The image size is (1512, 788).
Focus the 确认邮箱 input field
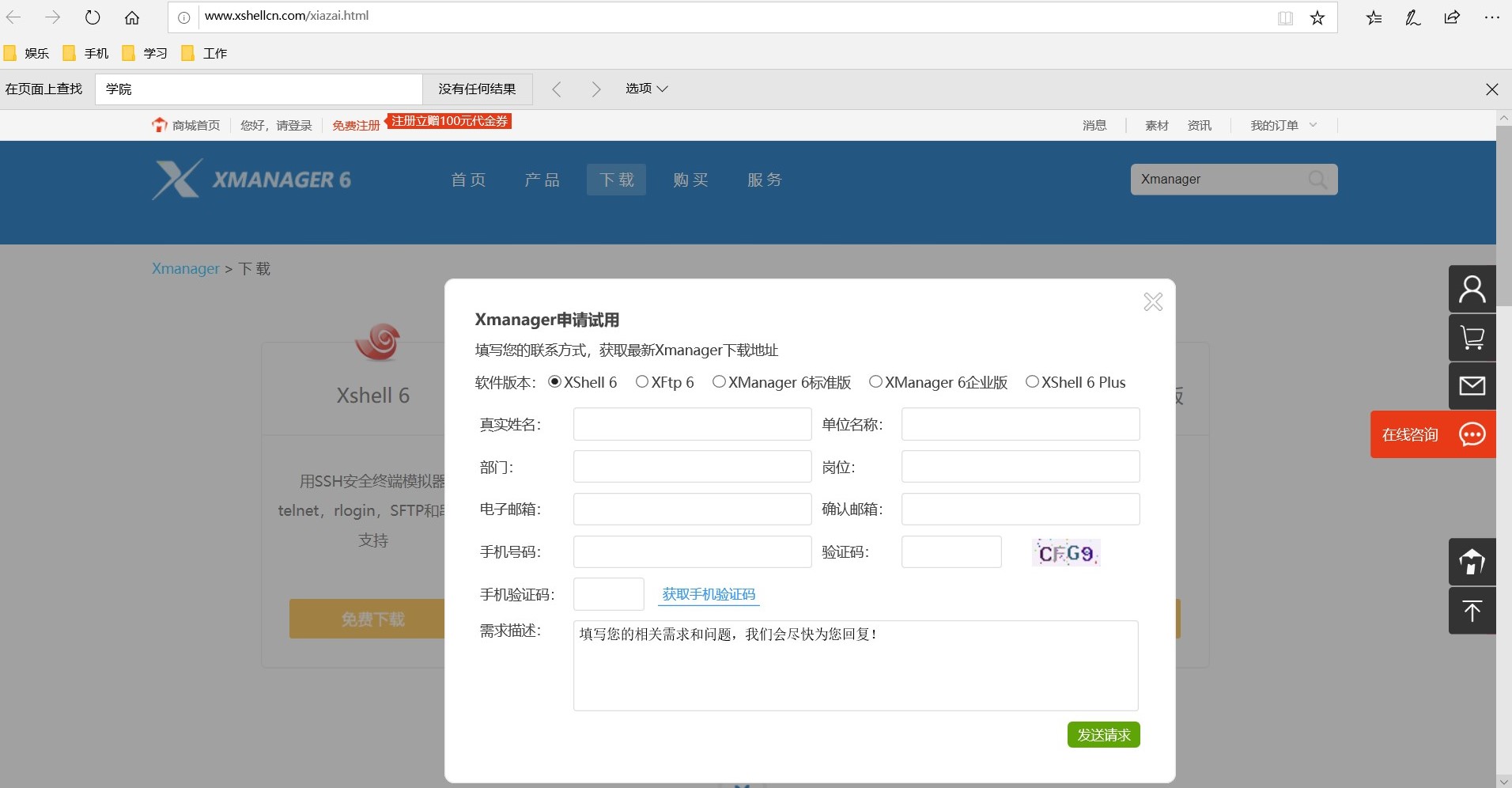(1021, 510)
